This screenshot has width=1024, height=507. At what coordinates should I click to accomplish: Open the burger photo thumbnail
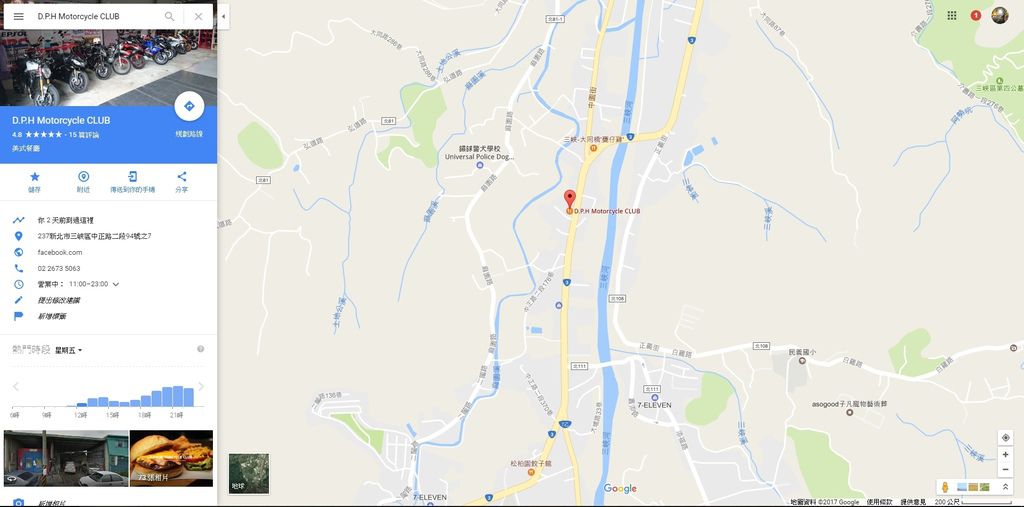click(171, 458)
